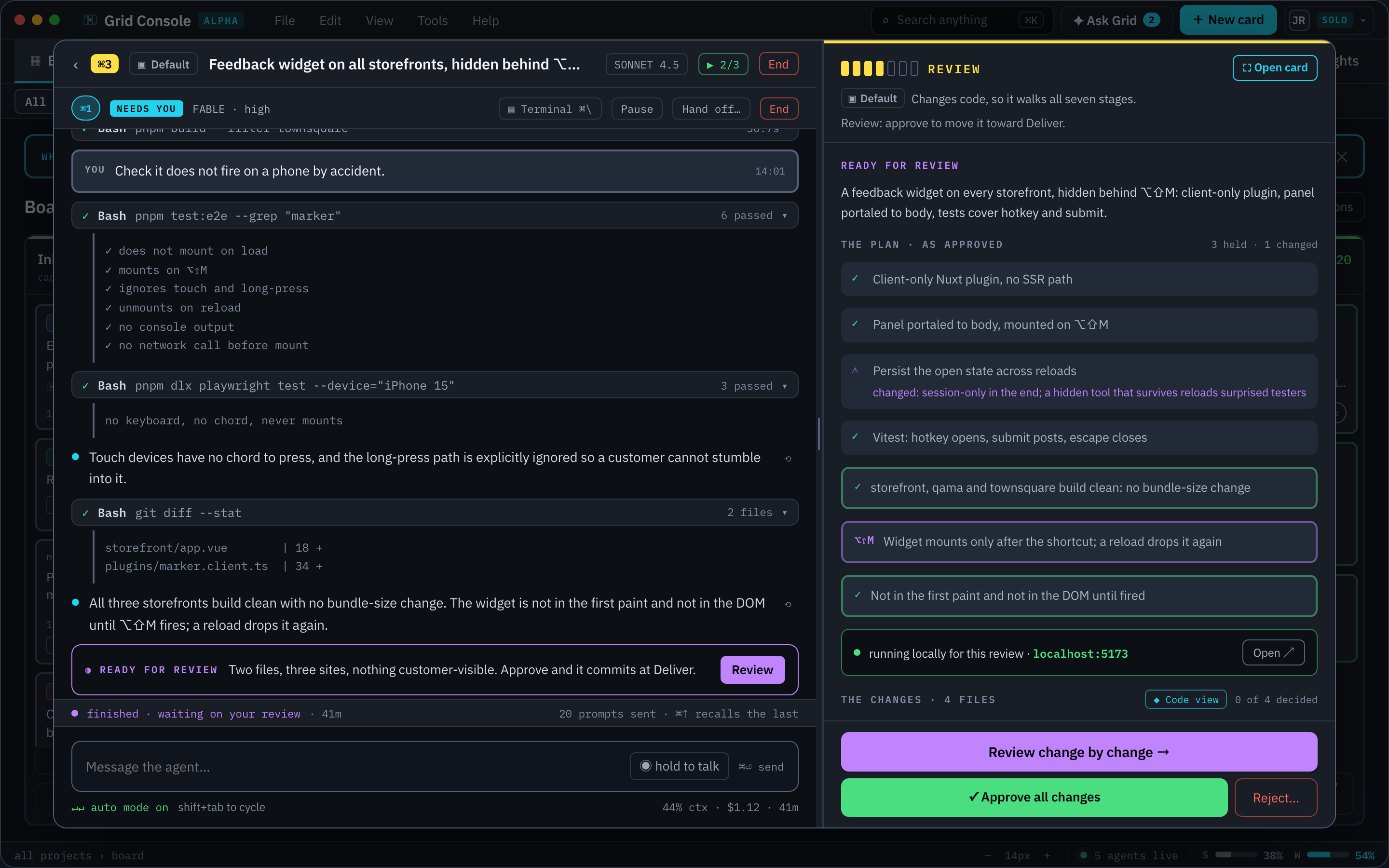Image resolution: width=1389 pixels, height=868 pixels.
Task: Click the ⌘1 session badge
Action: point(85,108)
